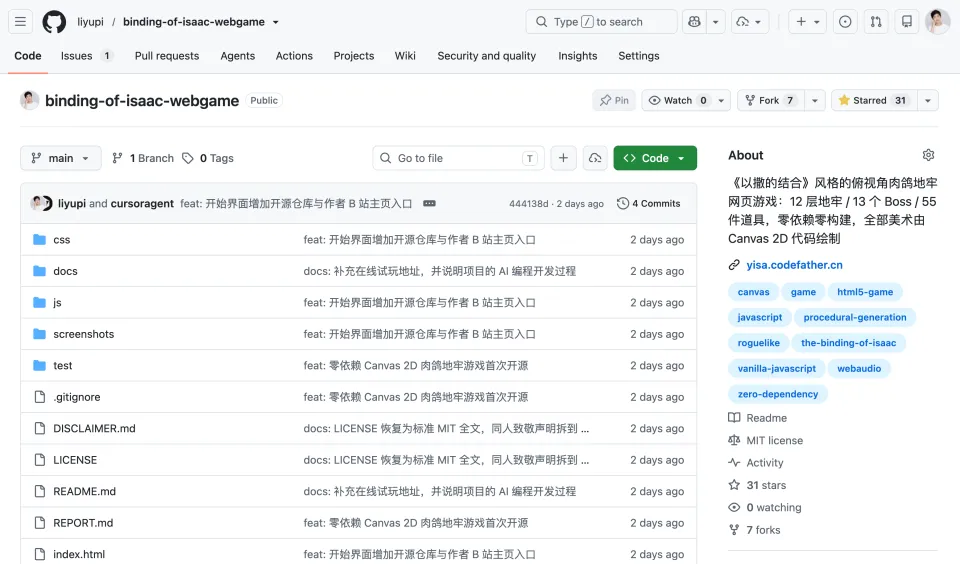Select the roguelike topic tag

click(x=759, y=343)
